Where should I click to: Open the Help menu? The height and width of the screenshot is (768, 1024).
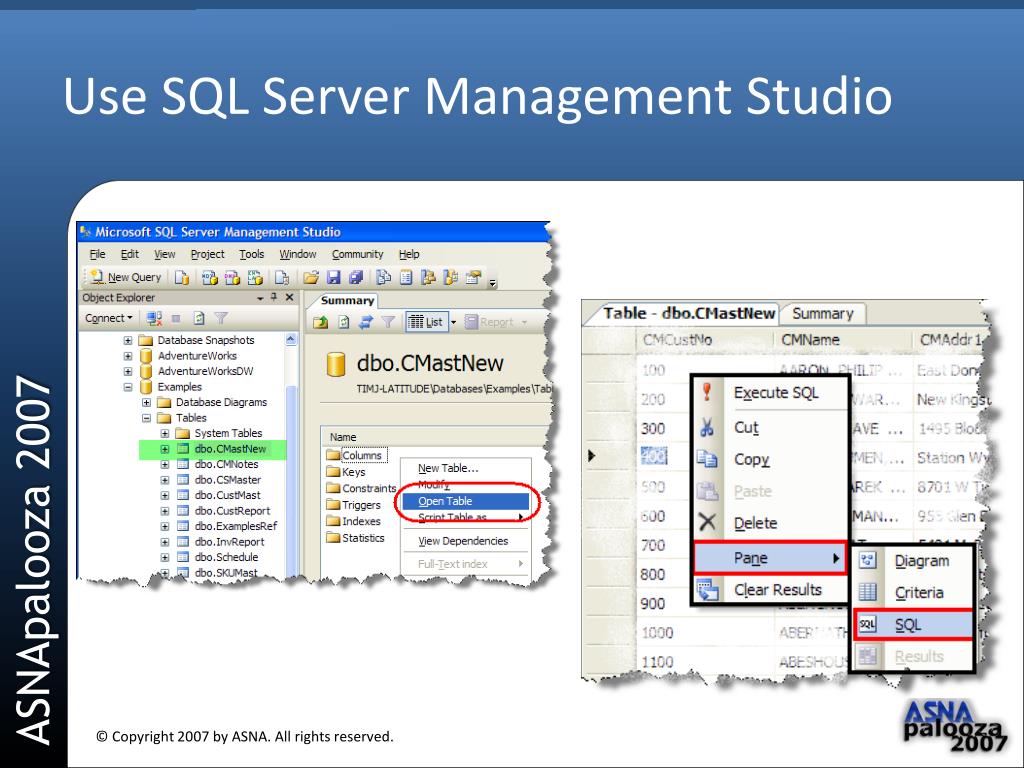pos(409,254)
